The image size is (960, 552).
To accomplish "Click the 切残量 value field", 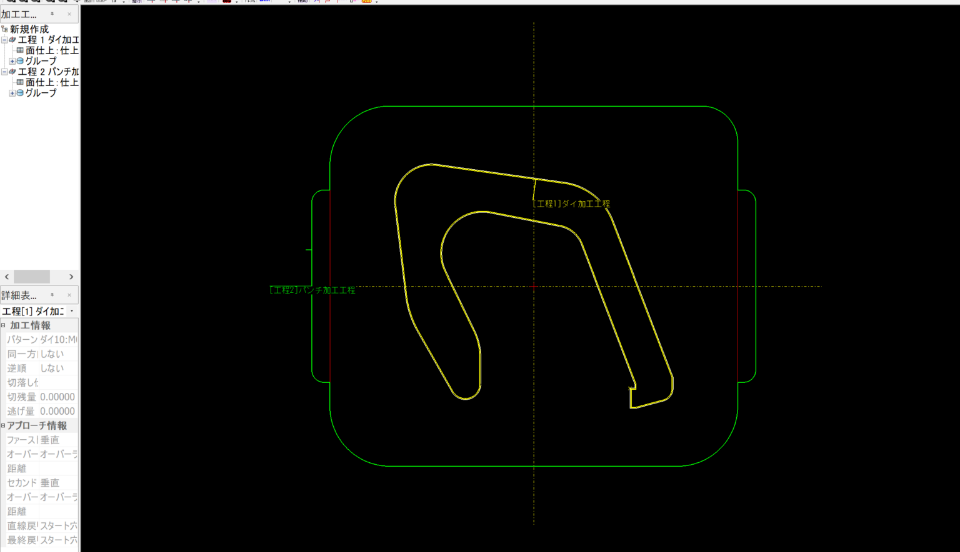I will [x=58, y=397].
